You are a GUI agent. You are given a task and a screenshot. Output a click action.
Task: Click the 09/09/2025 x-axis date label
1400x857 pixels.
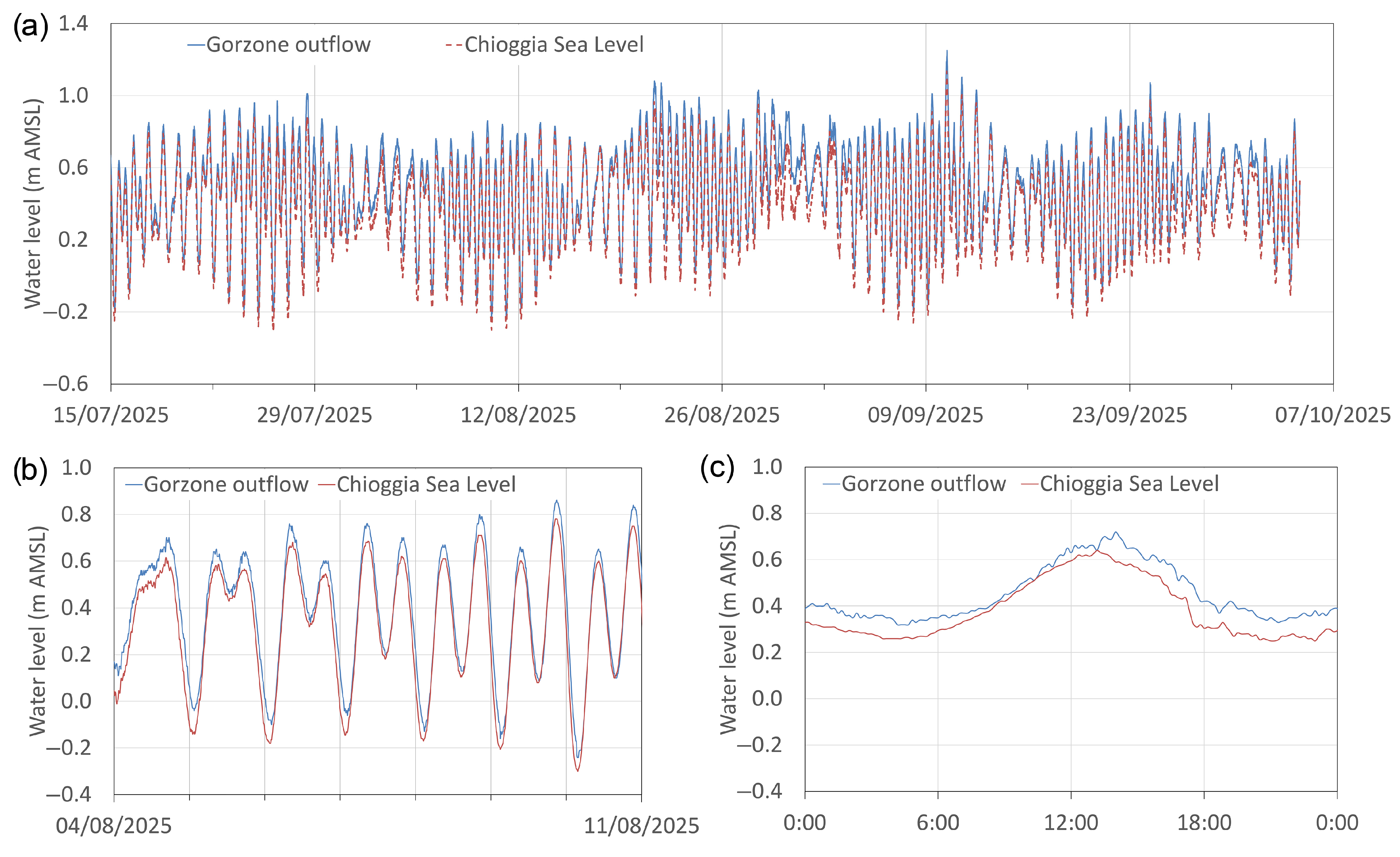(925, 415)
